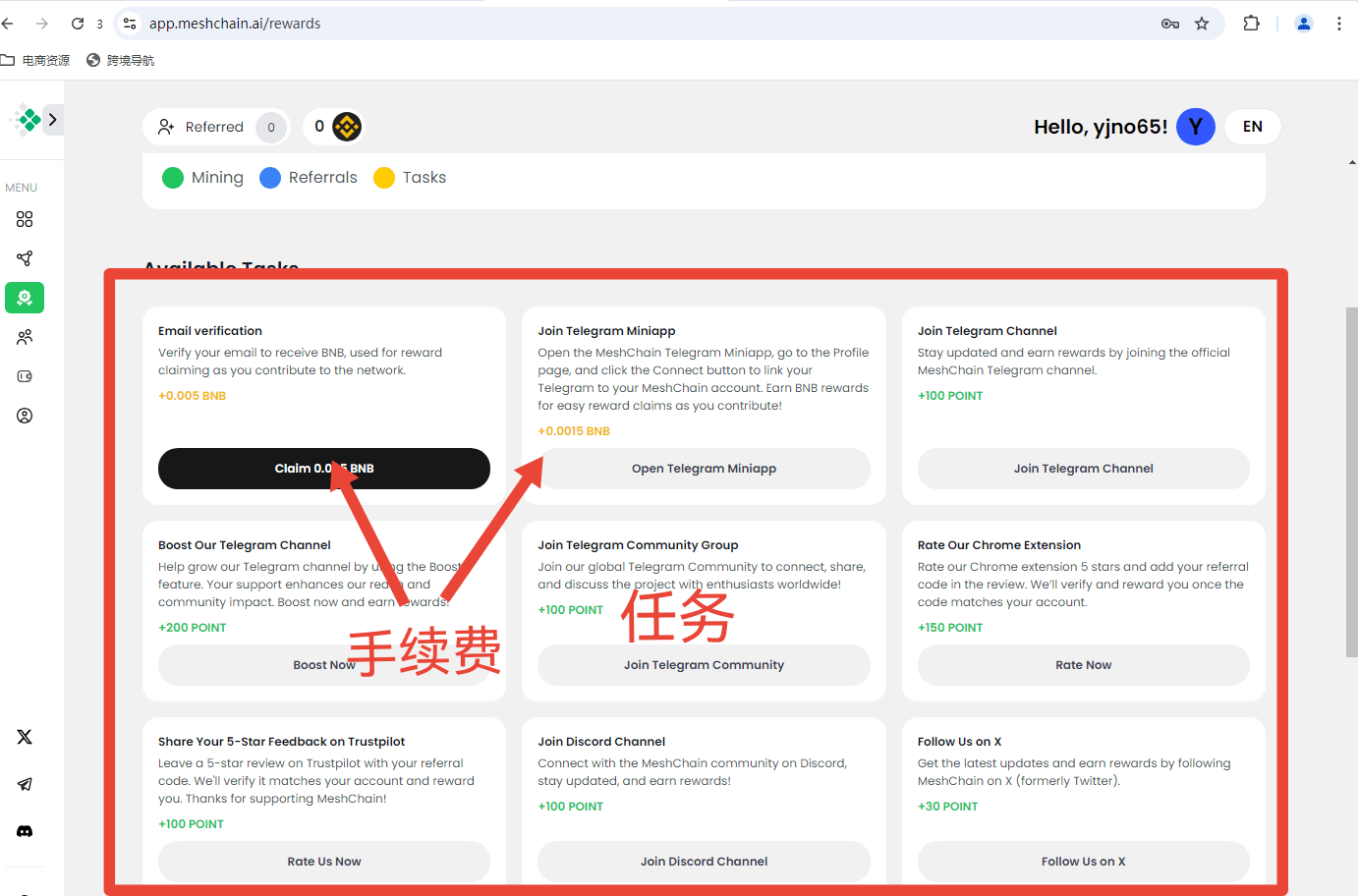Click the Join Telegram Miniapp title
This screenshot has width=1358, height=896.
point(606,331)
